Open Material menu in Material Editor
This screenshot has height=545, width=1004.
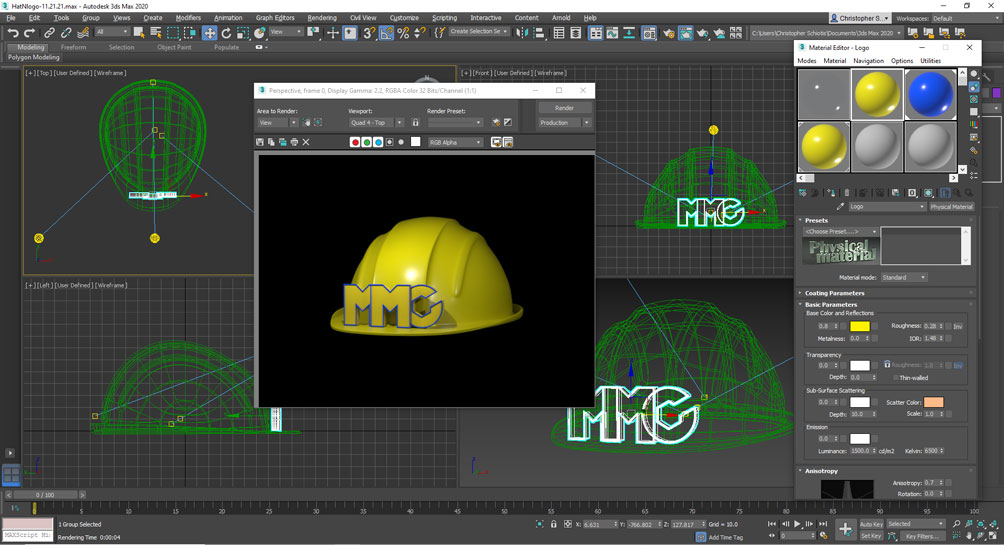pyautogui.click(x=834, y=61)
